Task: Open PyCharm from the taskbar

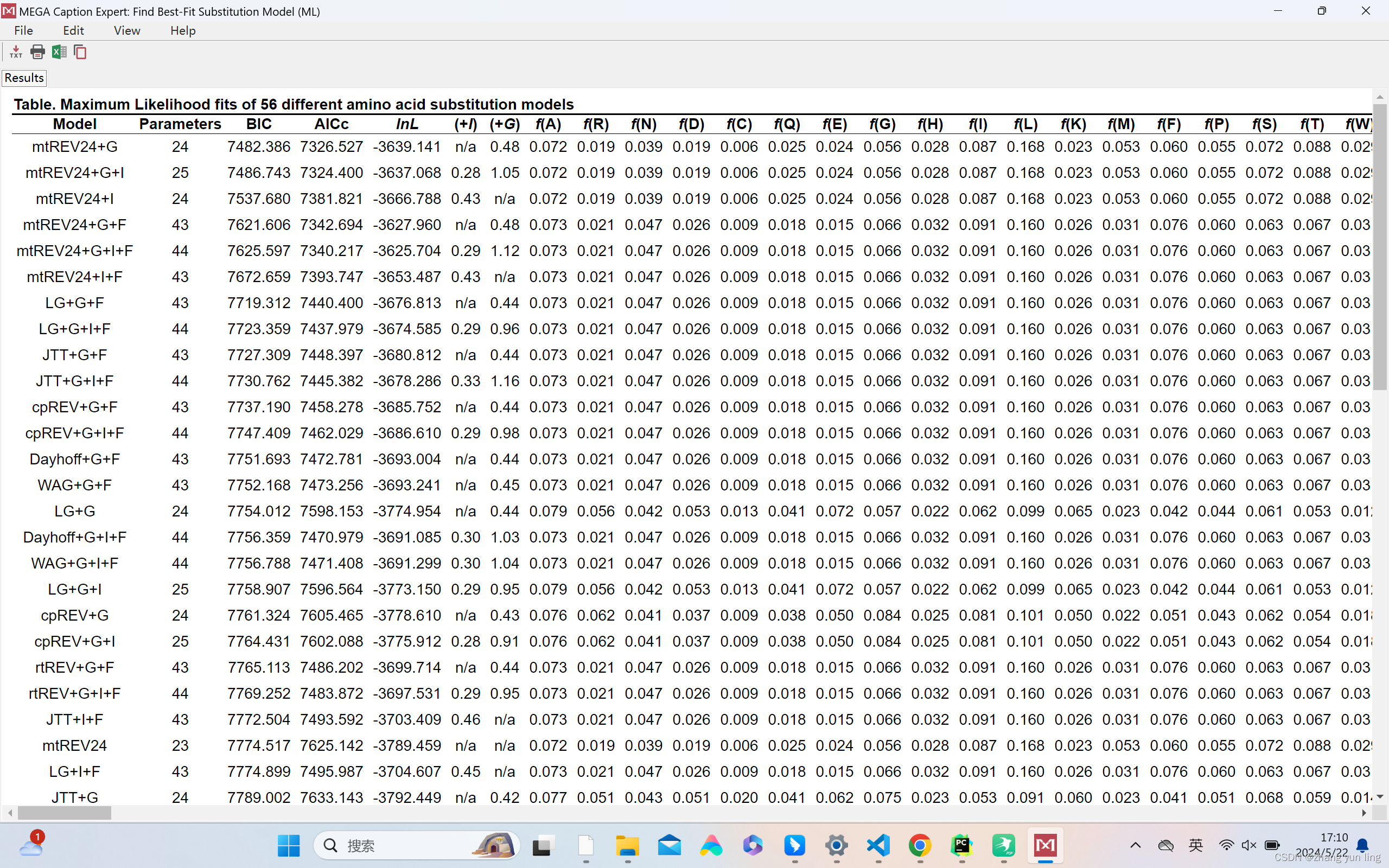Action: (961, 845)
